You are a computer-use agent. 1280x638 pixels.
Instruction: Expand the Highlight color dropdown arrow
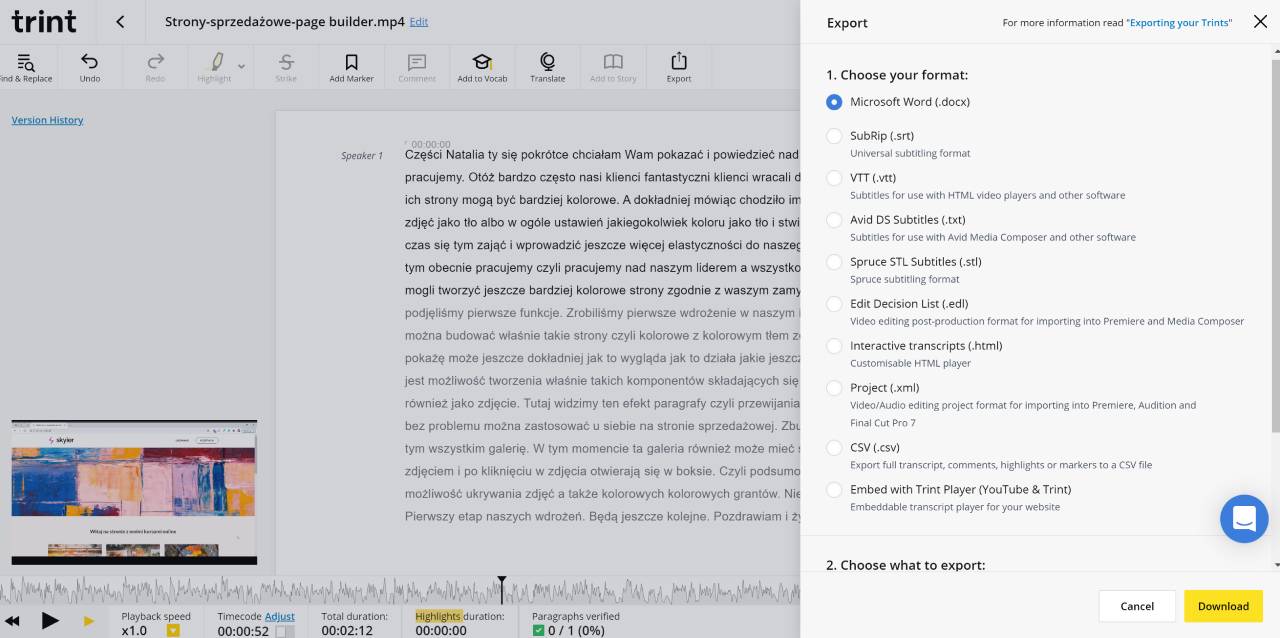tap(241, 66)
